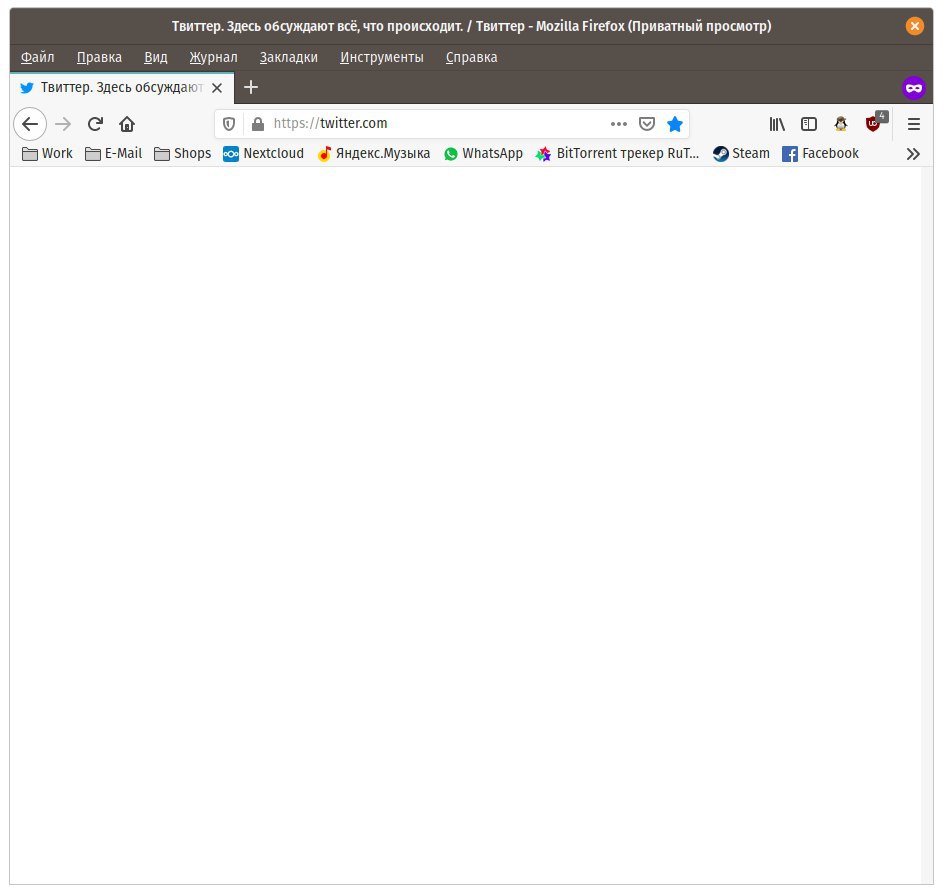
Task: Expand the Shops bookmarks folder
Action: click(182, 154)
